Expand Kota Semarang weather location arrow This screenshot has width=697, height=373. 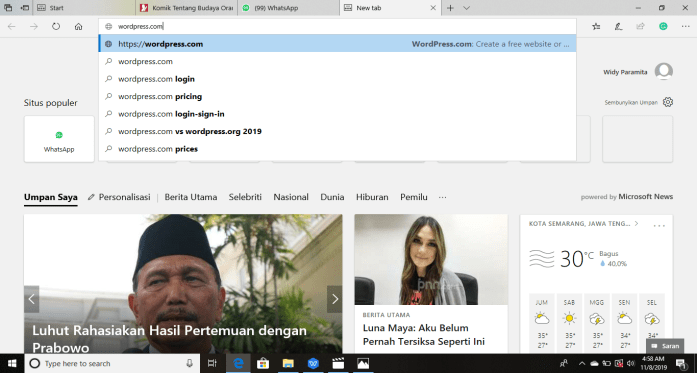tap(637, 224)
